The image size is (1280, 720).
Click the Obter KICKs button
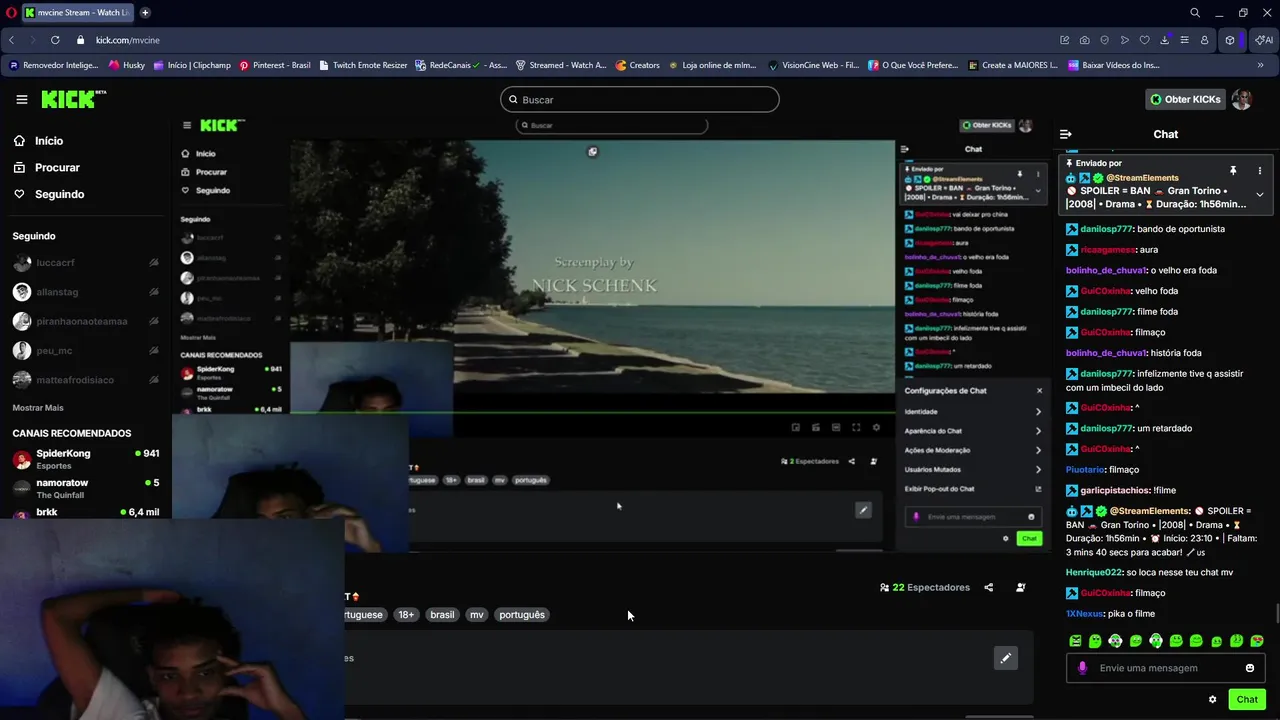1185,99
